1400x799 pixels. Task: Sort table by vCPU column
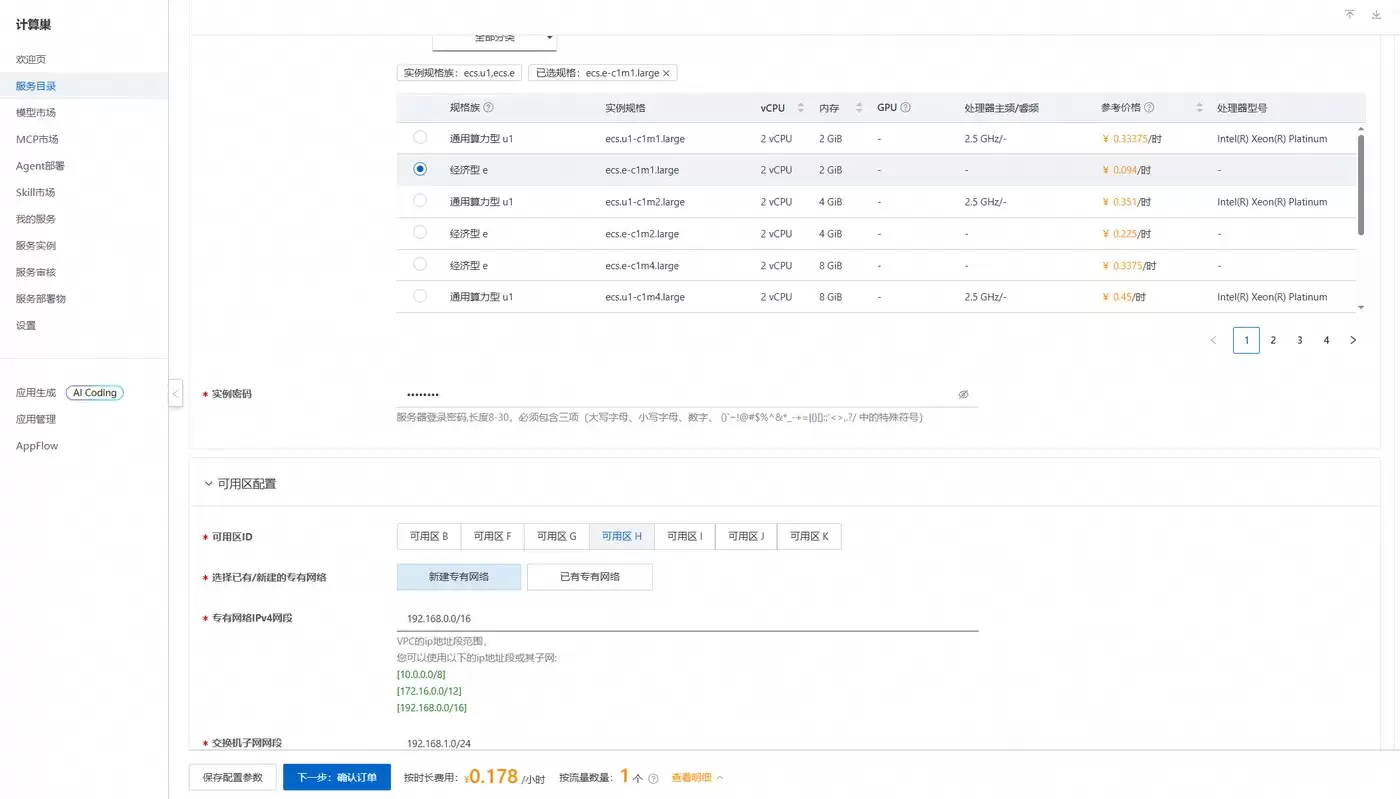pos(800,108)
